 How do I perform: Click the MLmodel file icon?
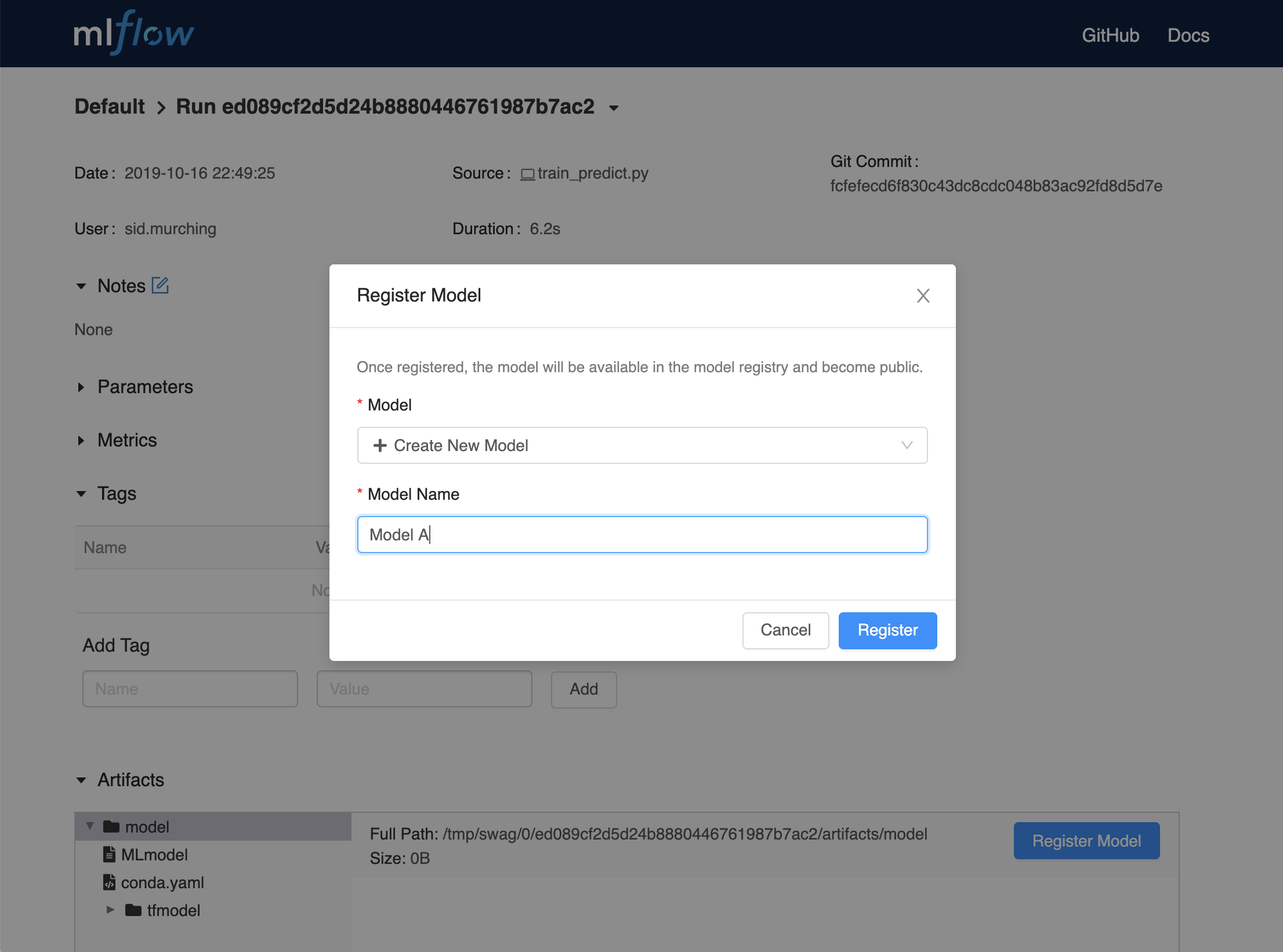click(109, 855)
